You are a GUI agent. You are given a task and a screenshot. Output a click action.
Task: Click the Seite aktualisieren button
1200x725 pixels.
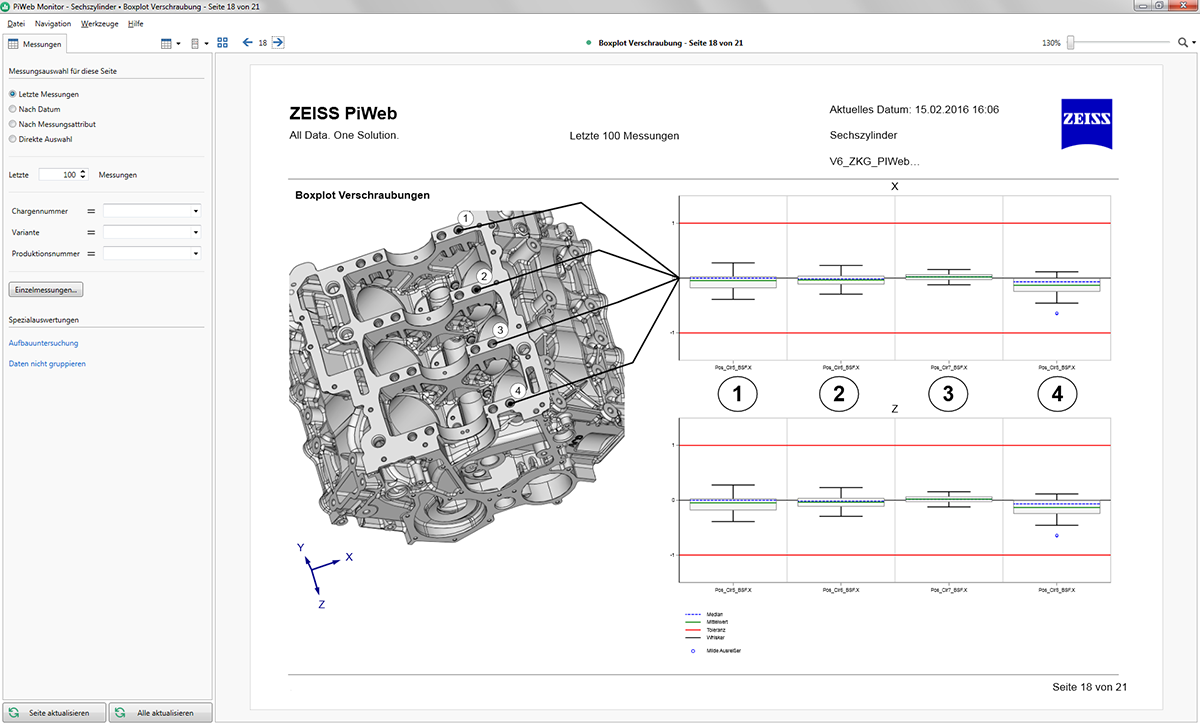55,713
